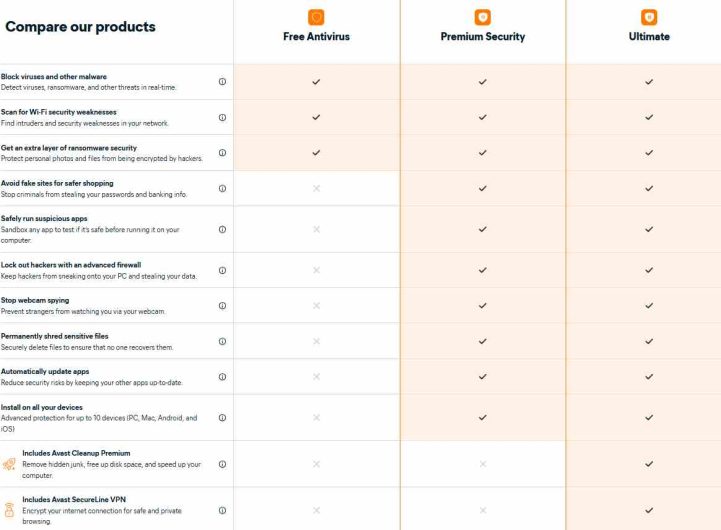Show info for Automatically update apps
The width and height of the screenshot is (721, 530).
pos(222,376)
